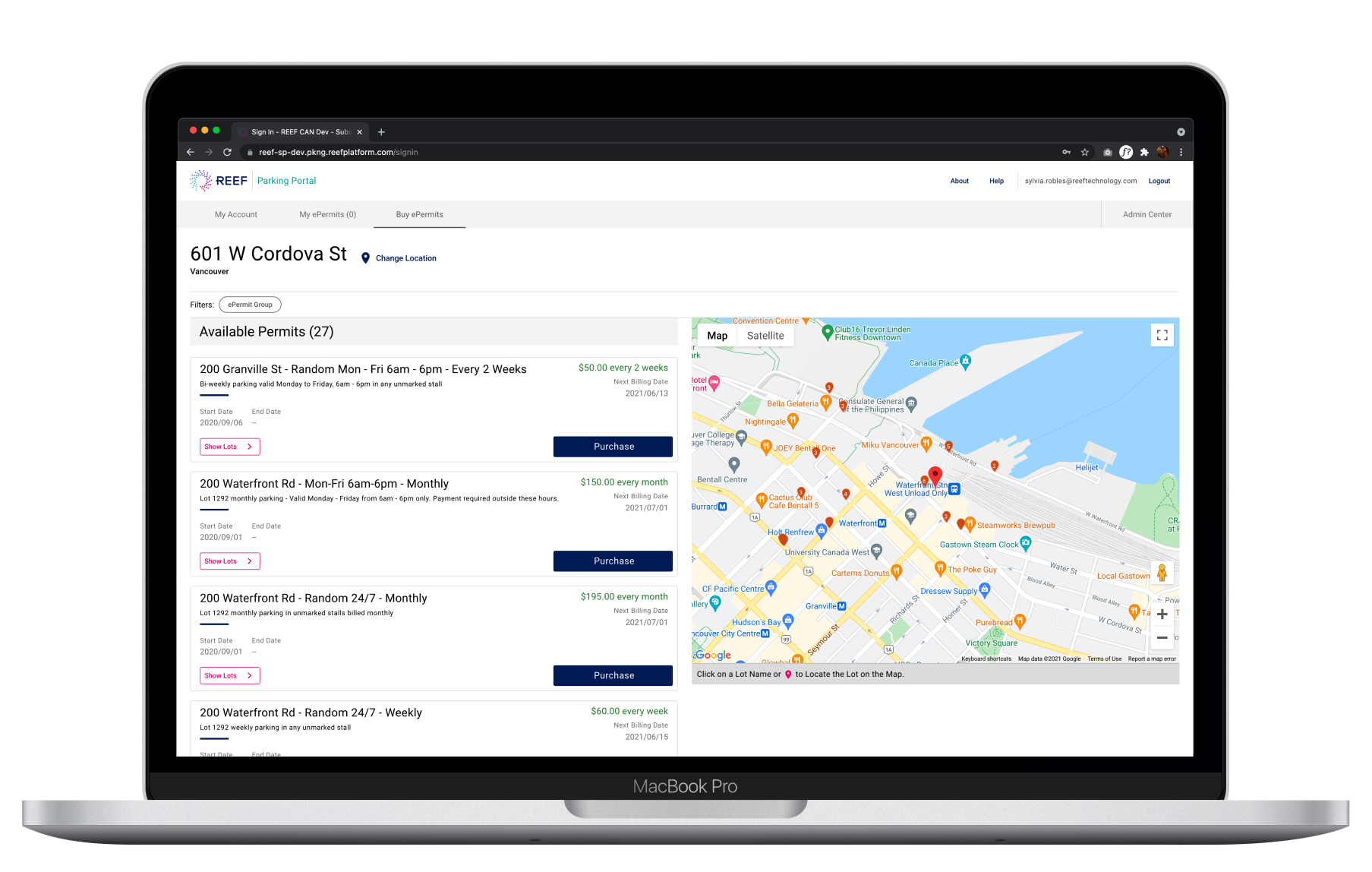The height and width of the screenshot is (872, 1372).
Task: Click 200 Waterfront Rd Random 24/7 Weekly title
Action: (311, 712)
